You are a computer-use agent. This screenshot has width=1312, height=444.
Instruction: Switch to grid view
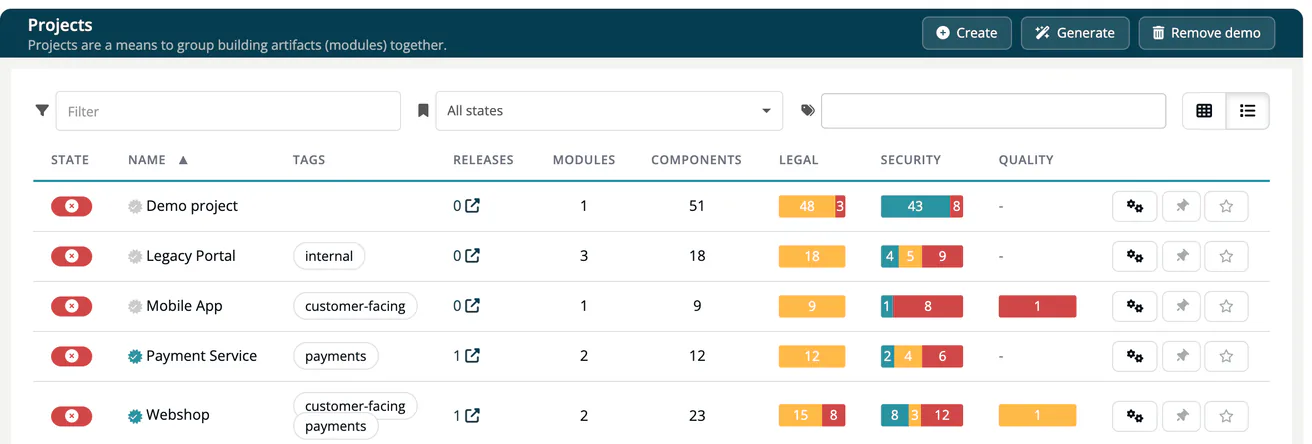pos(1204,111)
